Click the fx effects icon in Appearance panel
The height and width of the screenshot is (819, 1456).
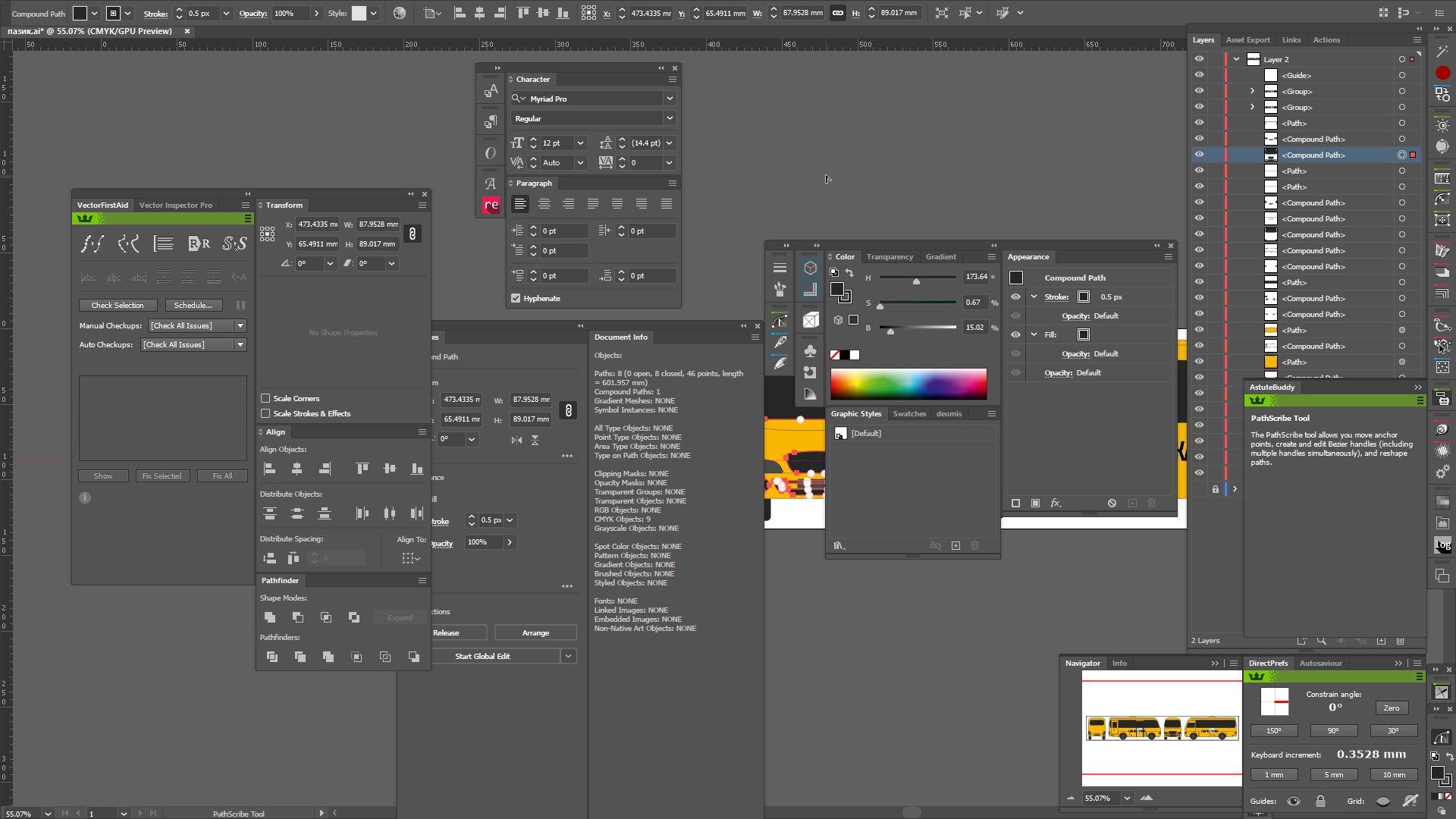click(1056, 504)
